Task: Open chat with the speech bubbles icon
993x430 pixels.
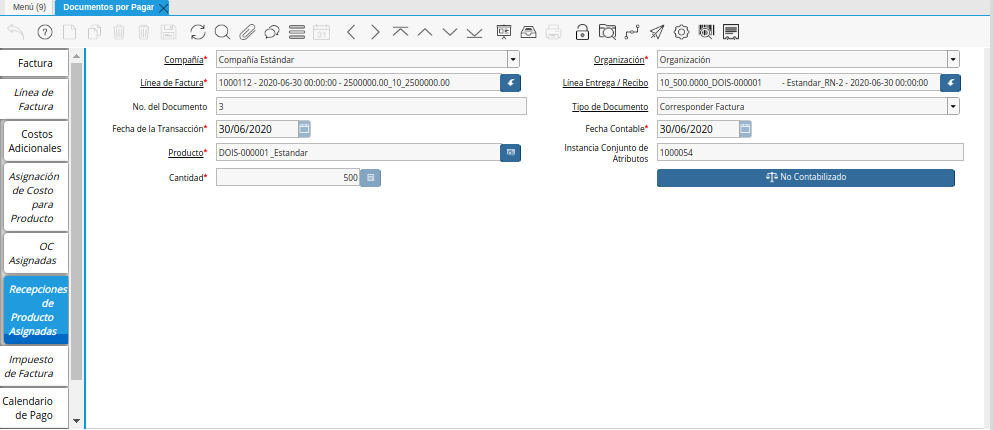Action: 272,32
